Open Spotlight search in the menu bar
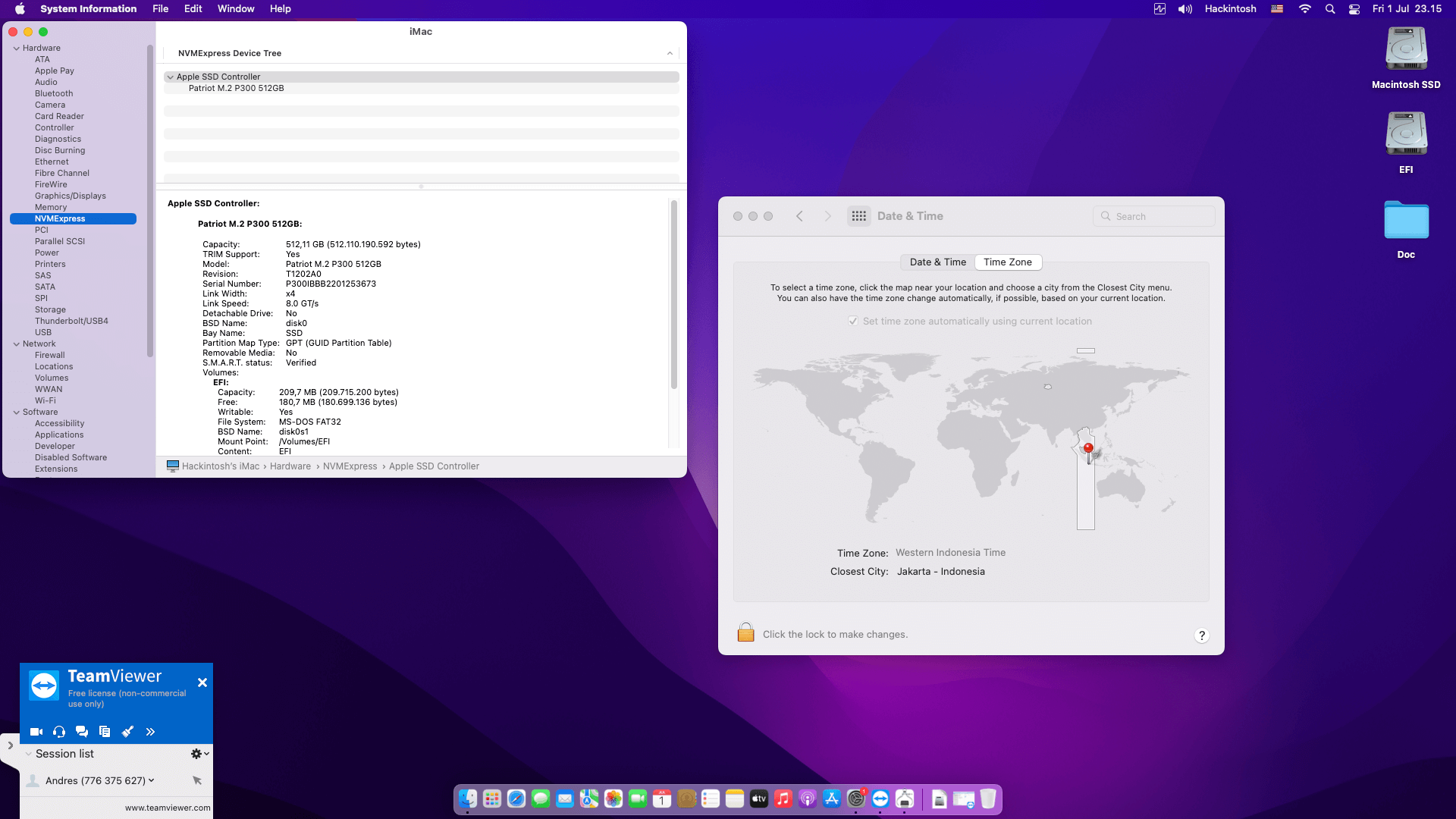This screenshot has width=1456, height=819. click(x=1330, y=9)
